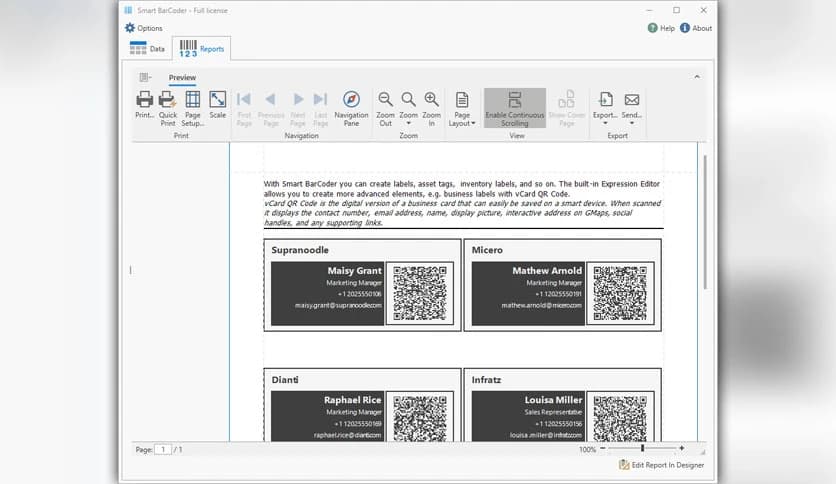The width and height of the screenshot is (836, 484).
Task: Click the Louisa Miller QR code
Action: tap(620, 417)
